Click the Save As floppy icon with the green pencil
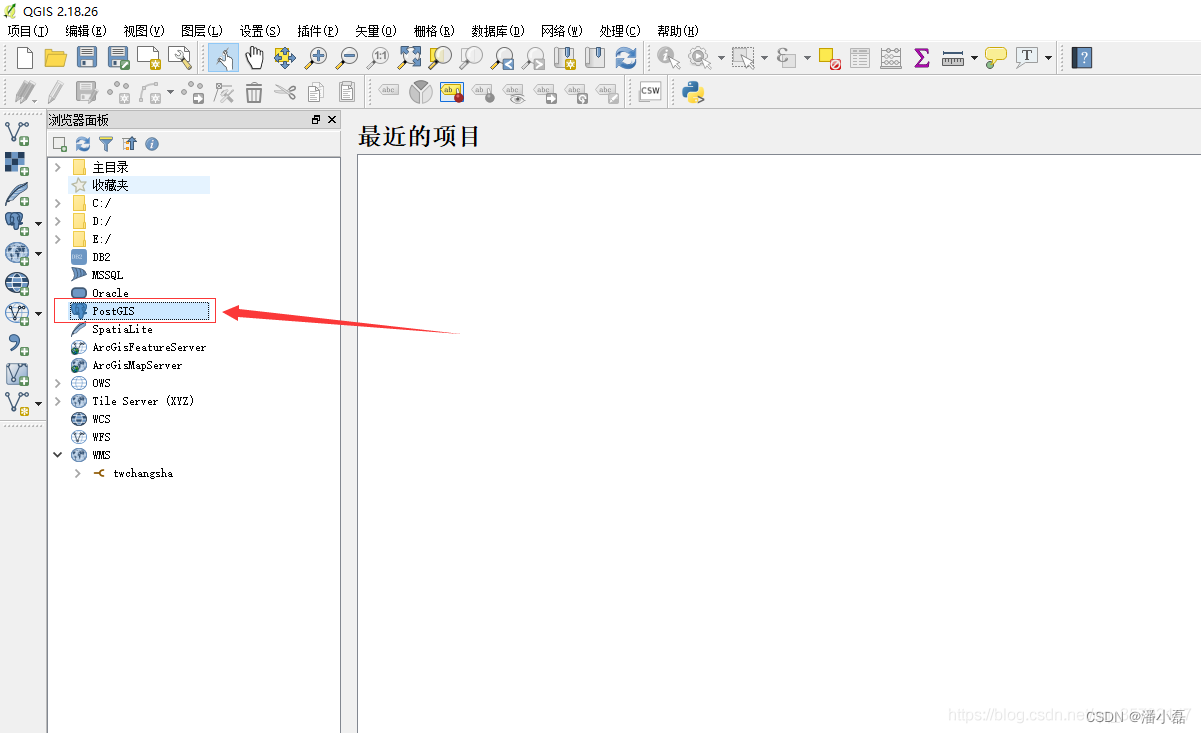This screenshot has width=1201, height=733. pos(118,58)
